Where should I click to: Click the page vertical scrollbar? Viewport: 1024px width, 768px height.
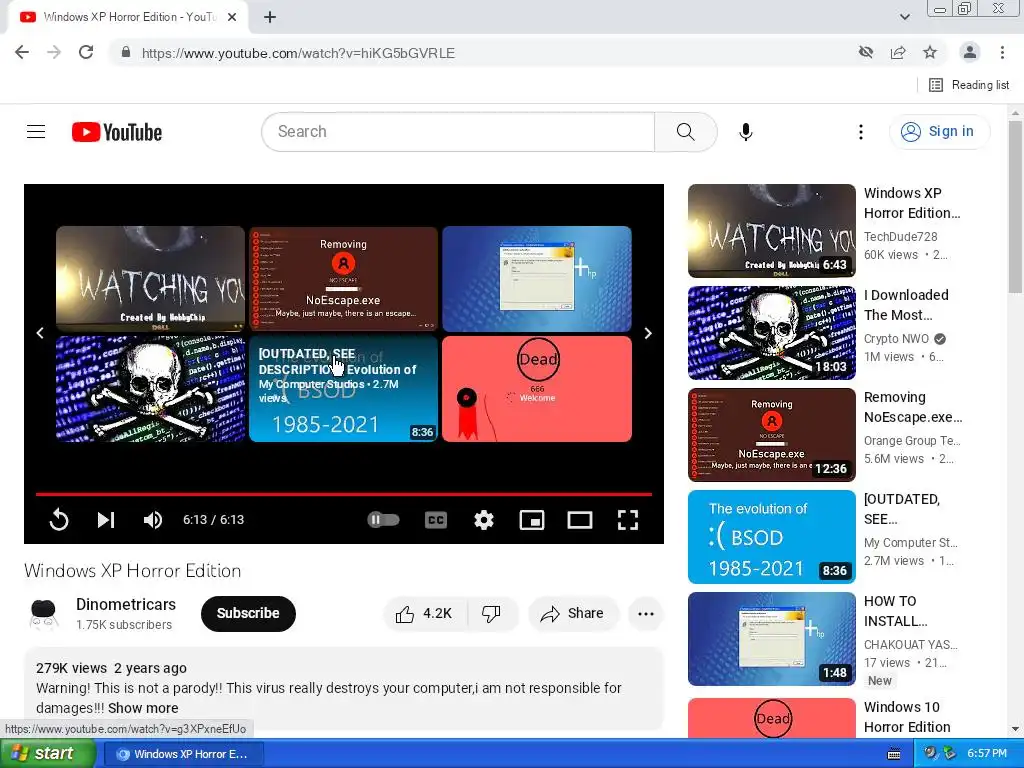click(1015, 207)
